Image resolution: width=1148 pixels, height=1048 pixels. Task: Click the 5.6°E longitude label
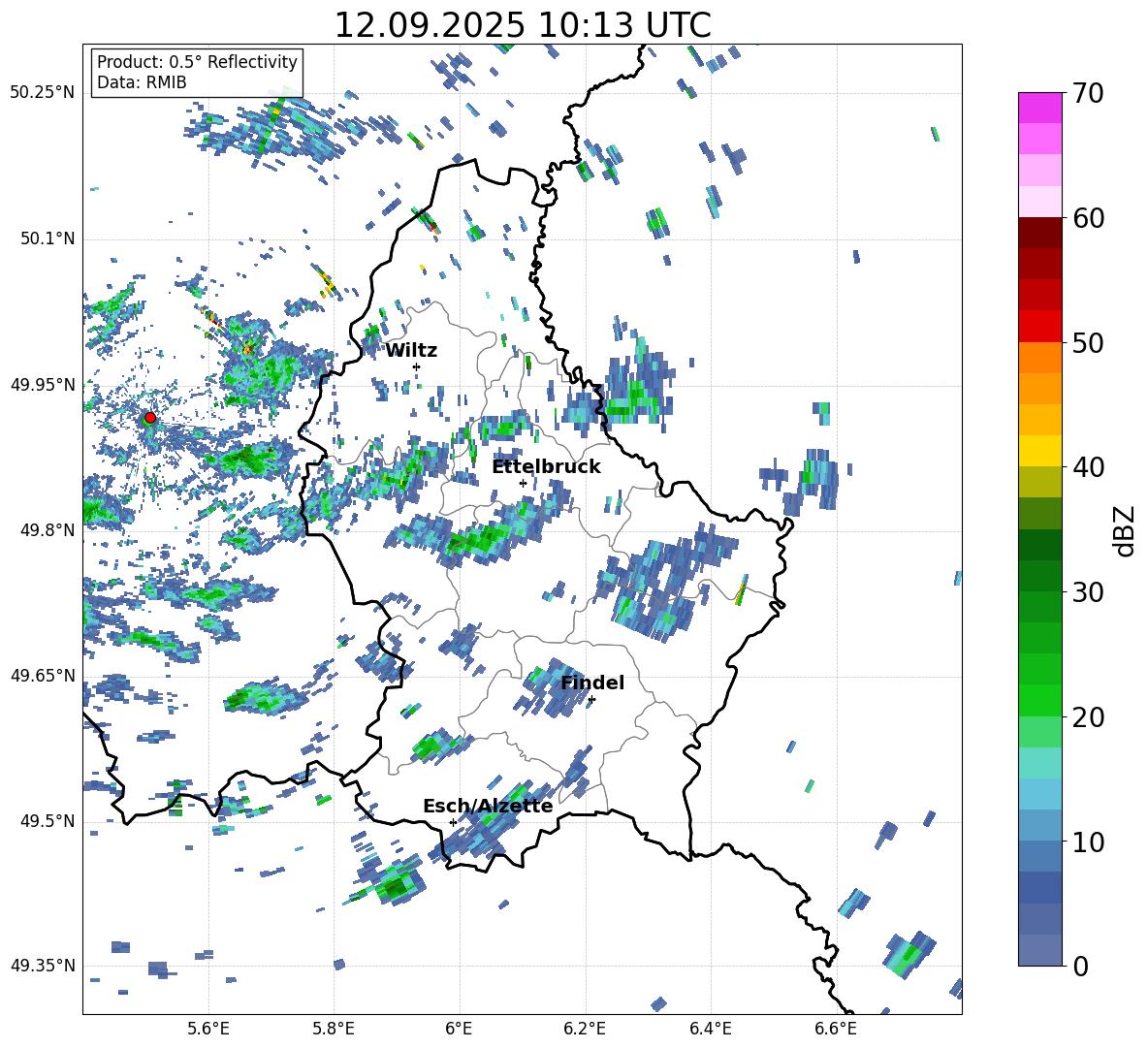(208, 1029)
